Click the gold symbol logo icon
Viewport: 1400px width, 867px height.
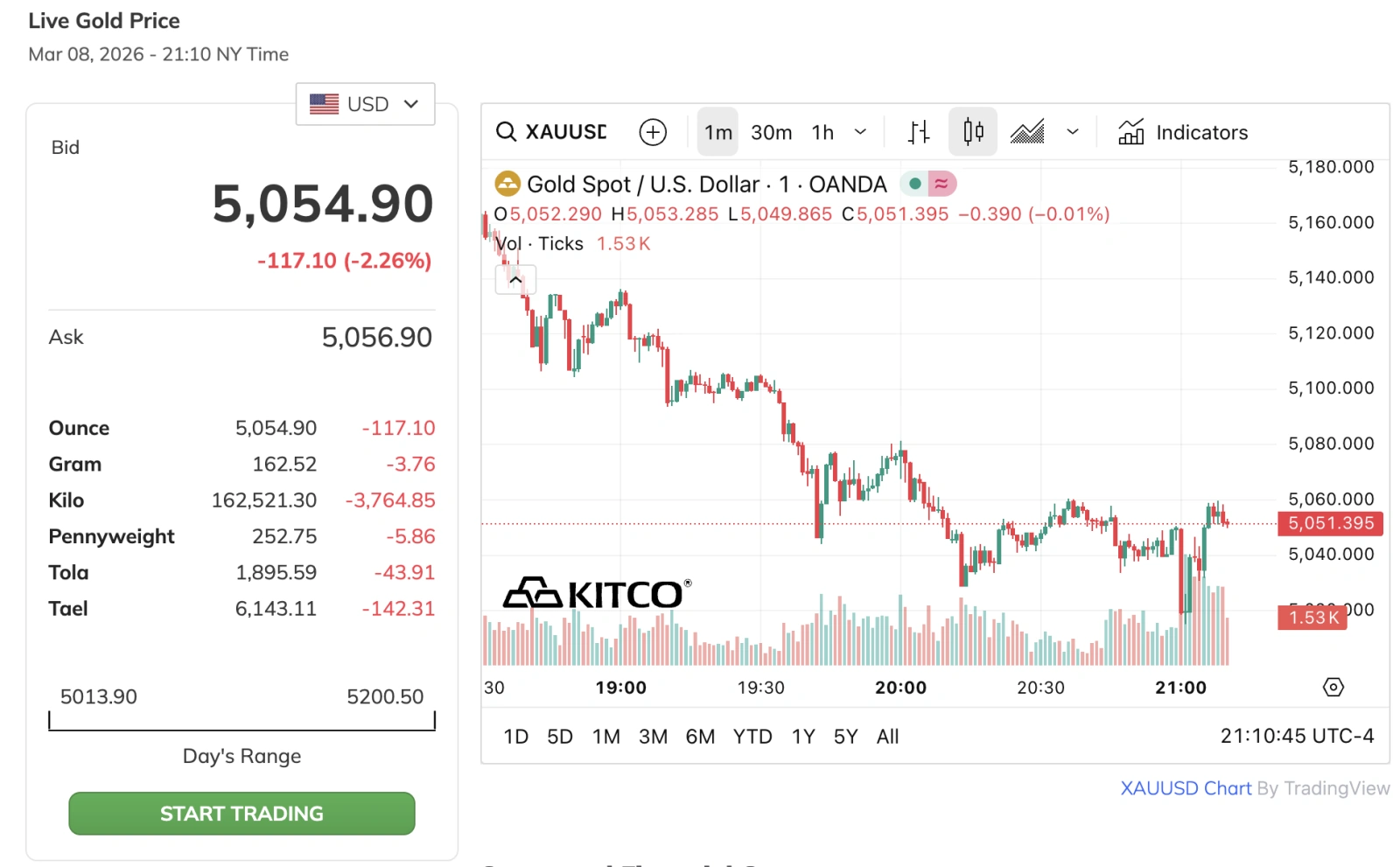tap(507, 184)
